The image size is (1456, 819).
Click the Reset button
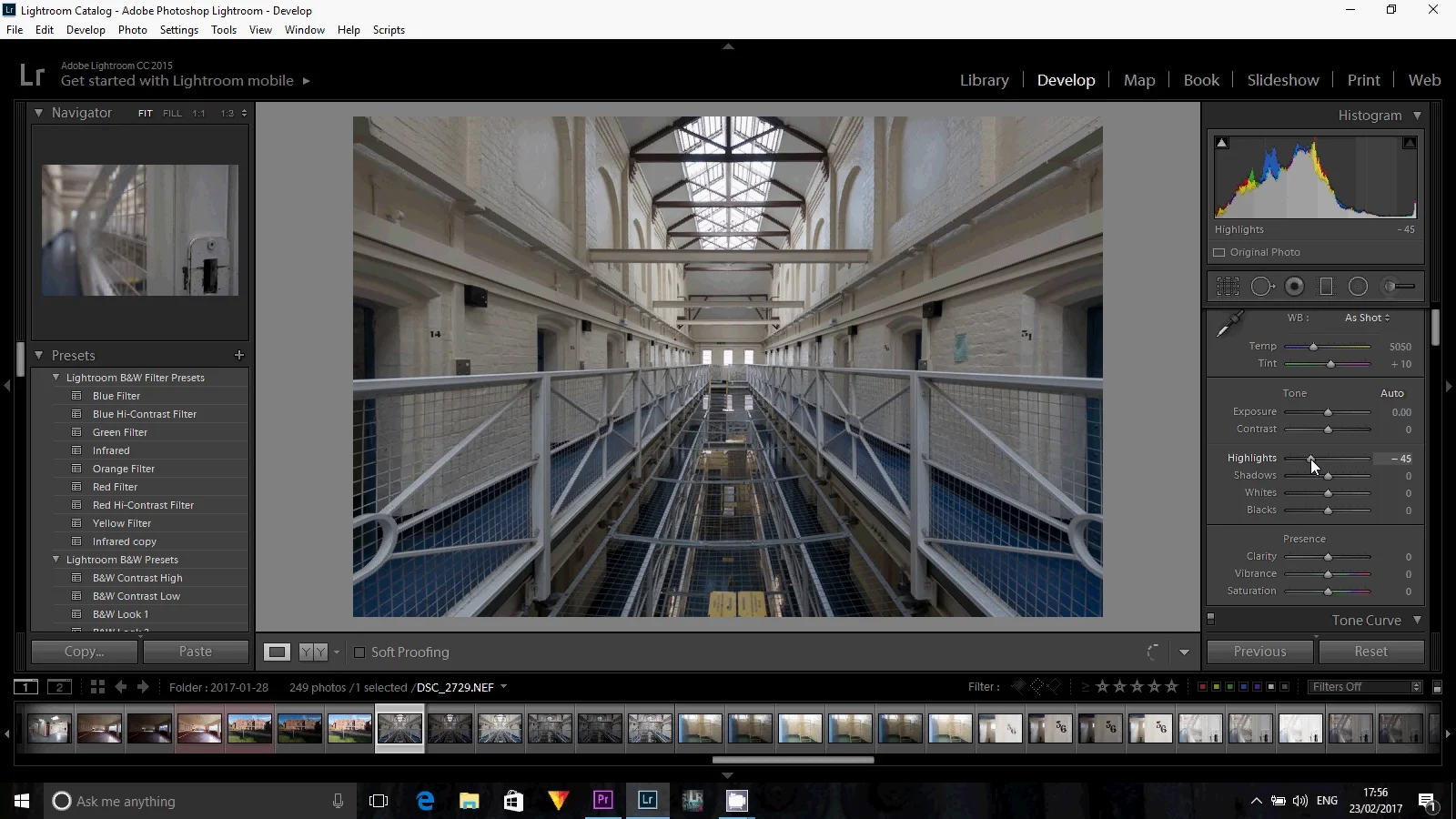1371,652
